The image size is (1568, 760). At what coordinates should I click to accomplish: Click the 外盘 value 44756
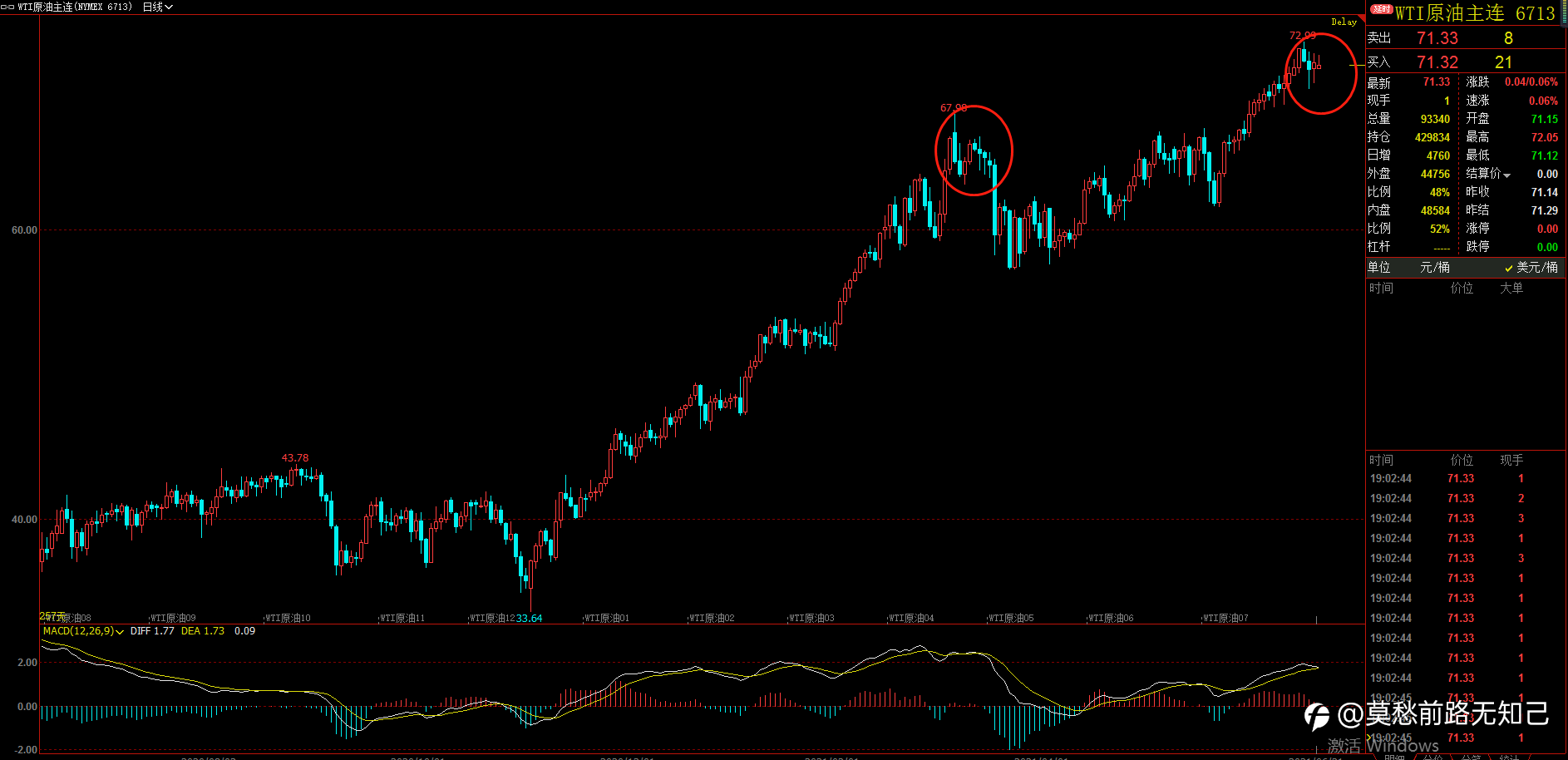(x=1435, y=174)
